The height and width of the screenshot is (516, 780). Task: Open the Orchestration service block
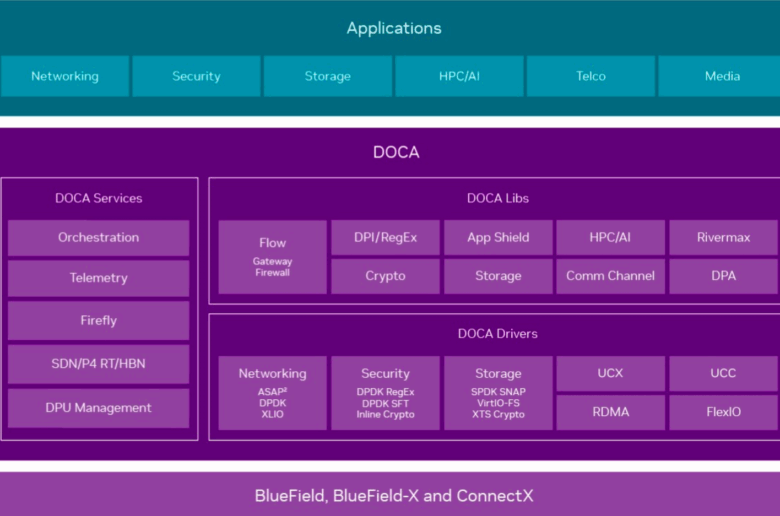point(98,238)
